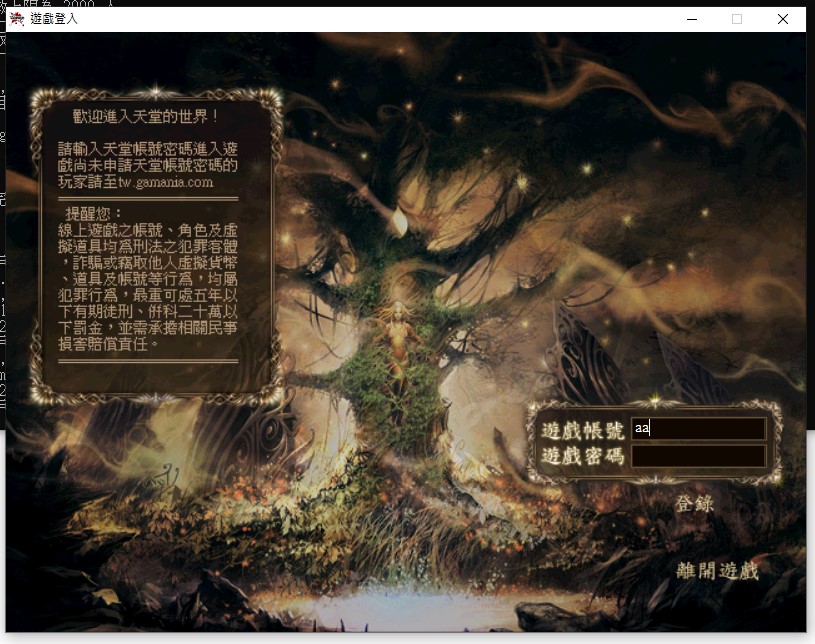Click 離開遊戲 to exit the game
This screenshot has height=644, width=815.
pos(717,571)
